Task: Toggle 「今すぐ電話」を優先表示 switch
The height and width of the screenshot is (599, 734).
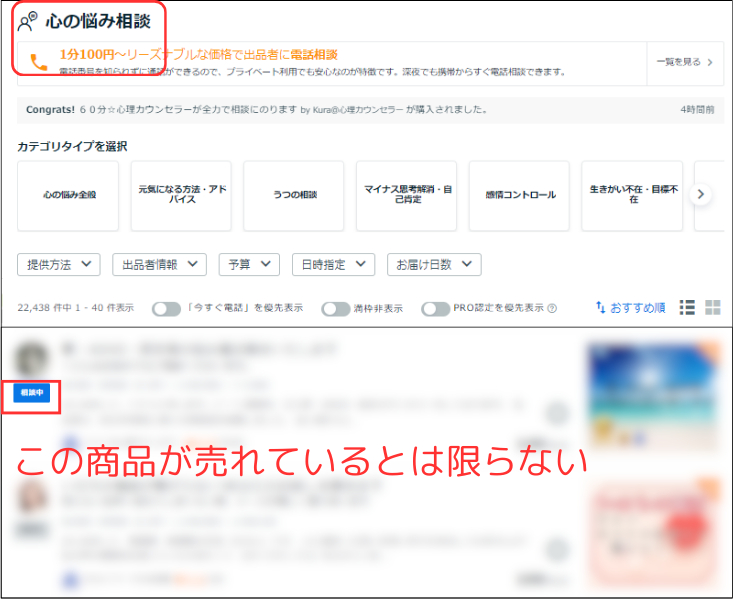Action: pos(166,309)
